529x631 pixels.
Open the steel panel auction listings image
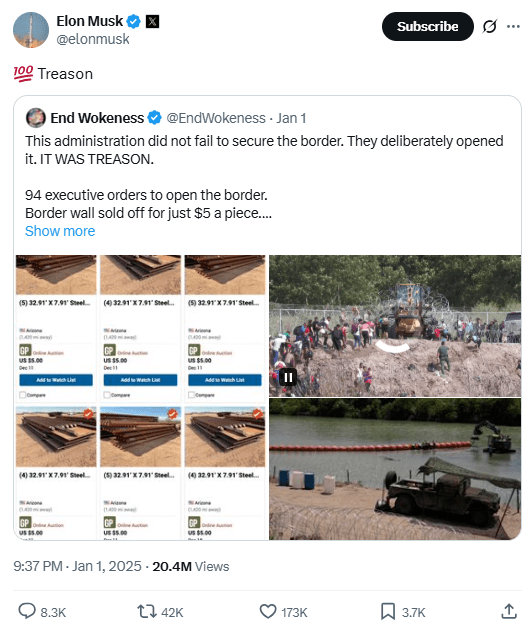(141, 398)
